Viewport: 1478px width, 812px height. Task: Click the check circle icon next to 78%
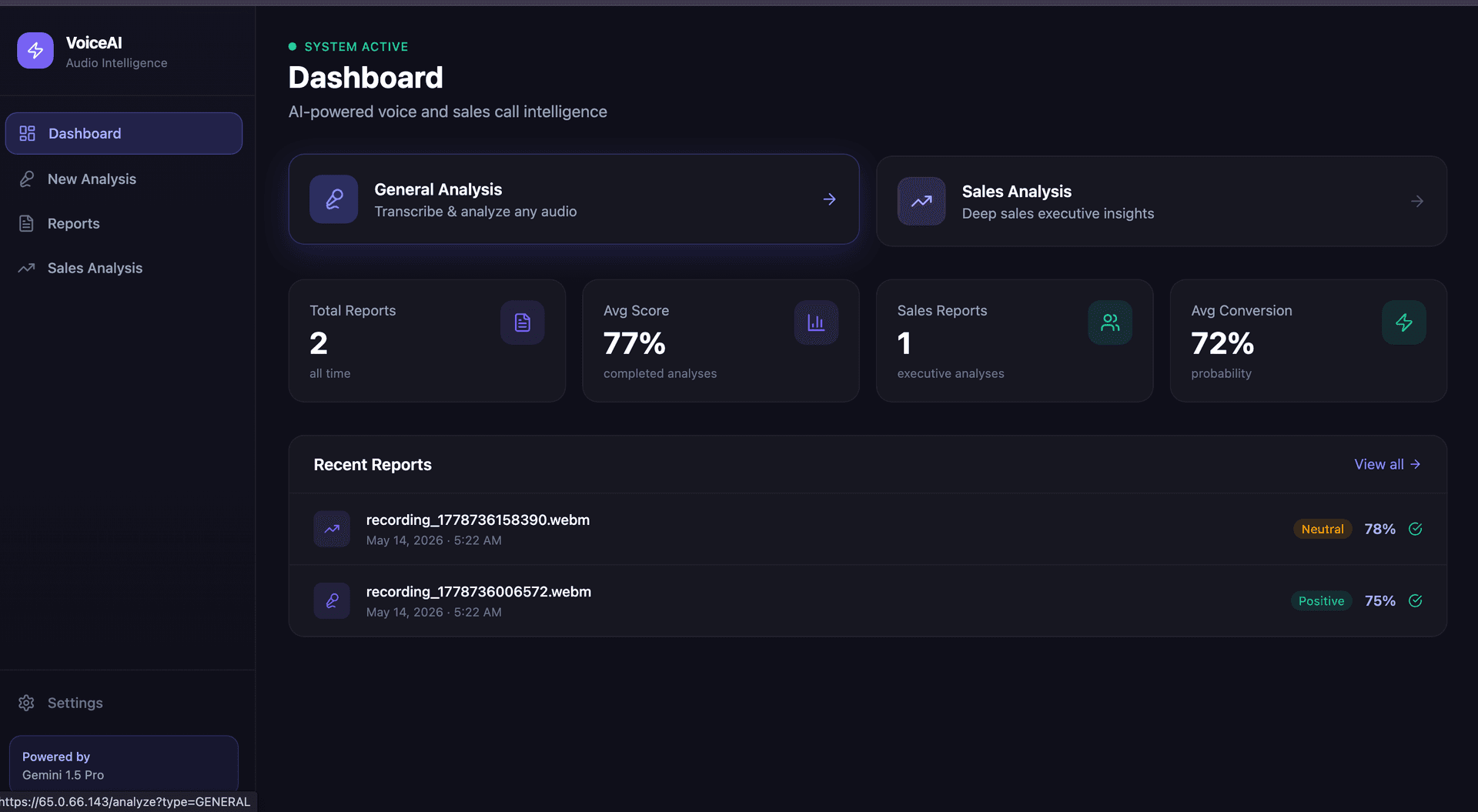click(1415, 529)
